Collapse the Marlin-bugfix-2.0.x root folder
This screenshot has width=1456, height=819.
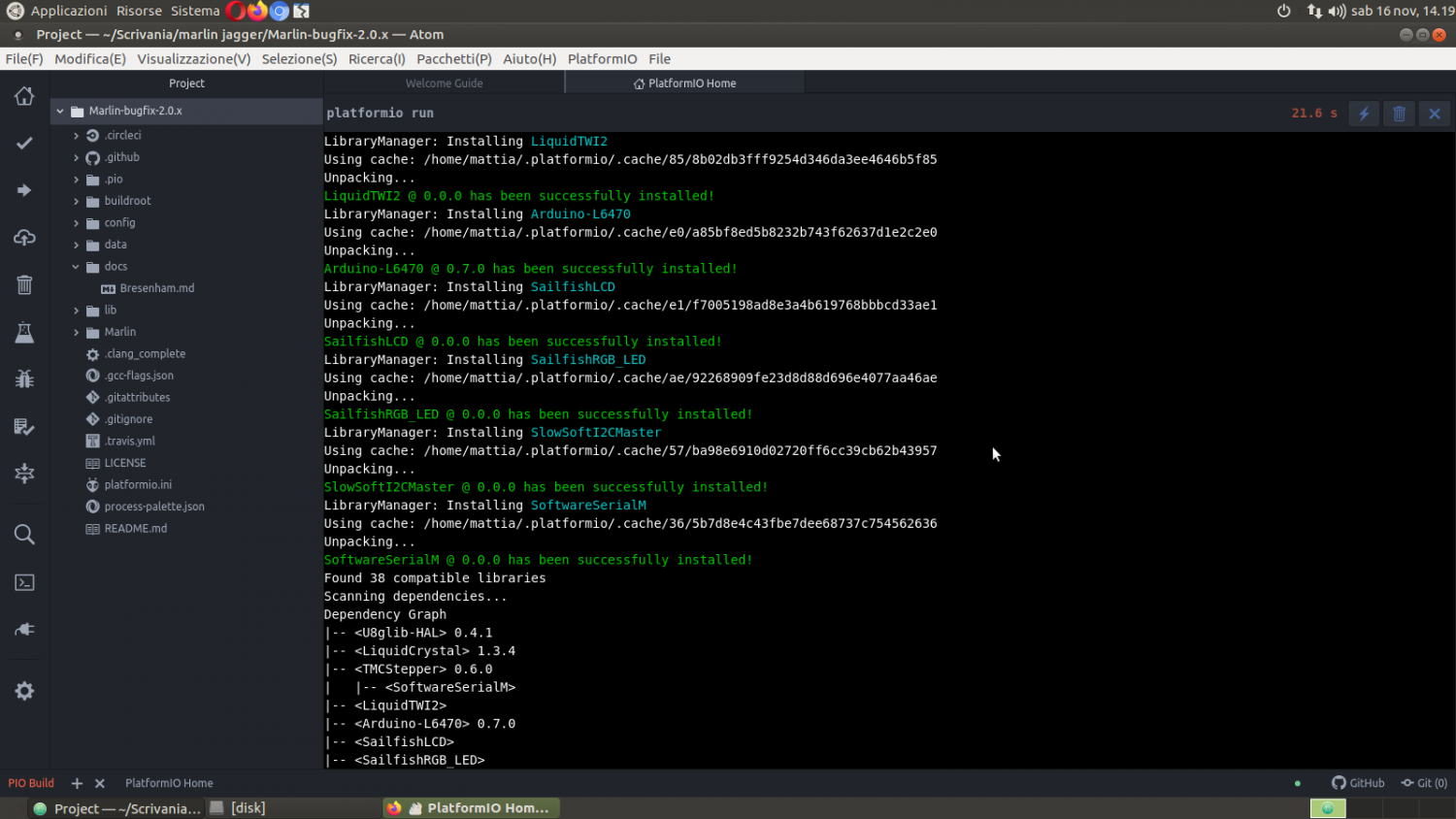click(60, 111)
